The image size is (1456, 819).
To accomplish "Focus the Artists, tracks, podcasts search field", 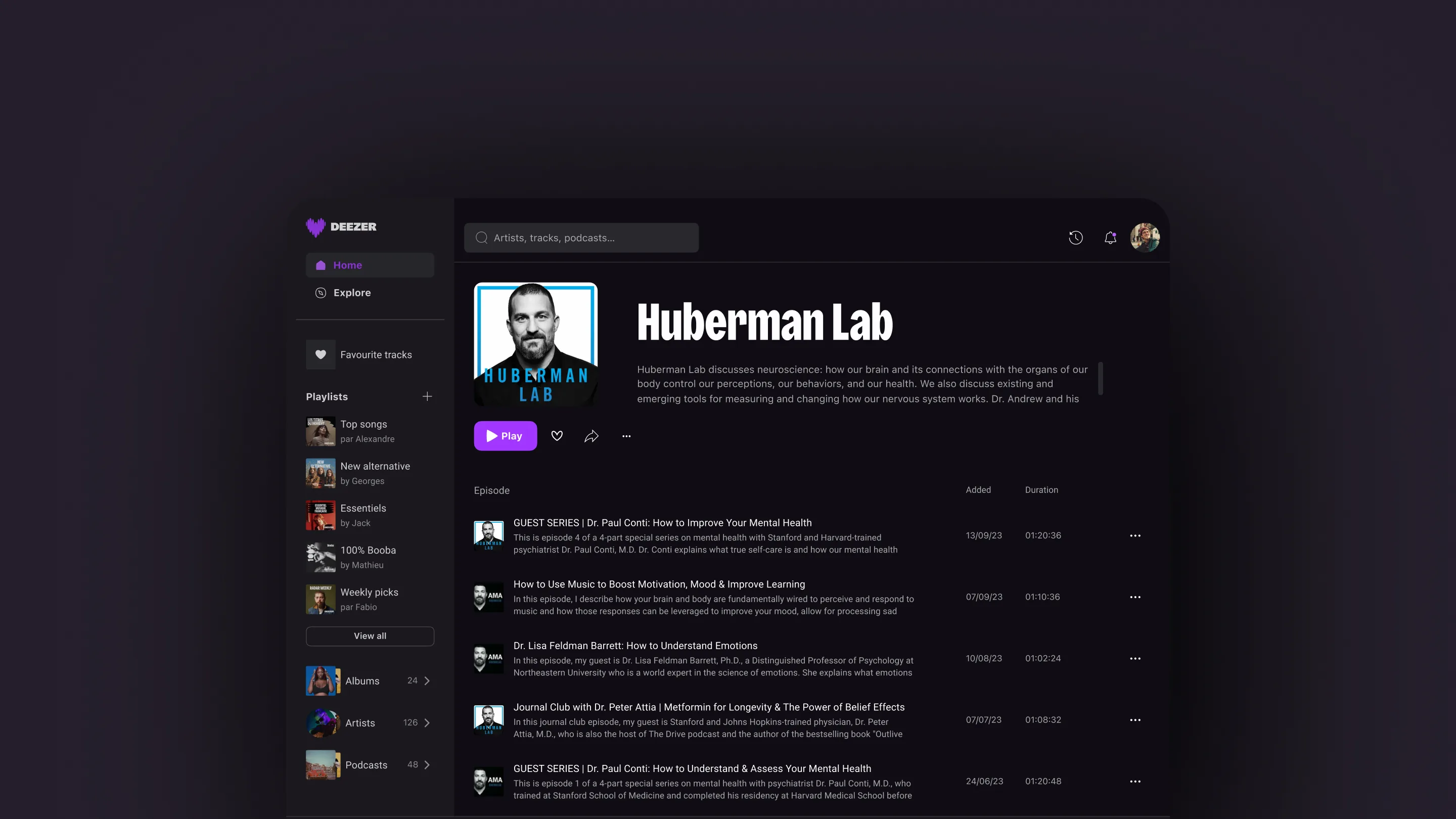I will point(581,238).
